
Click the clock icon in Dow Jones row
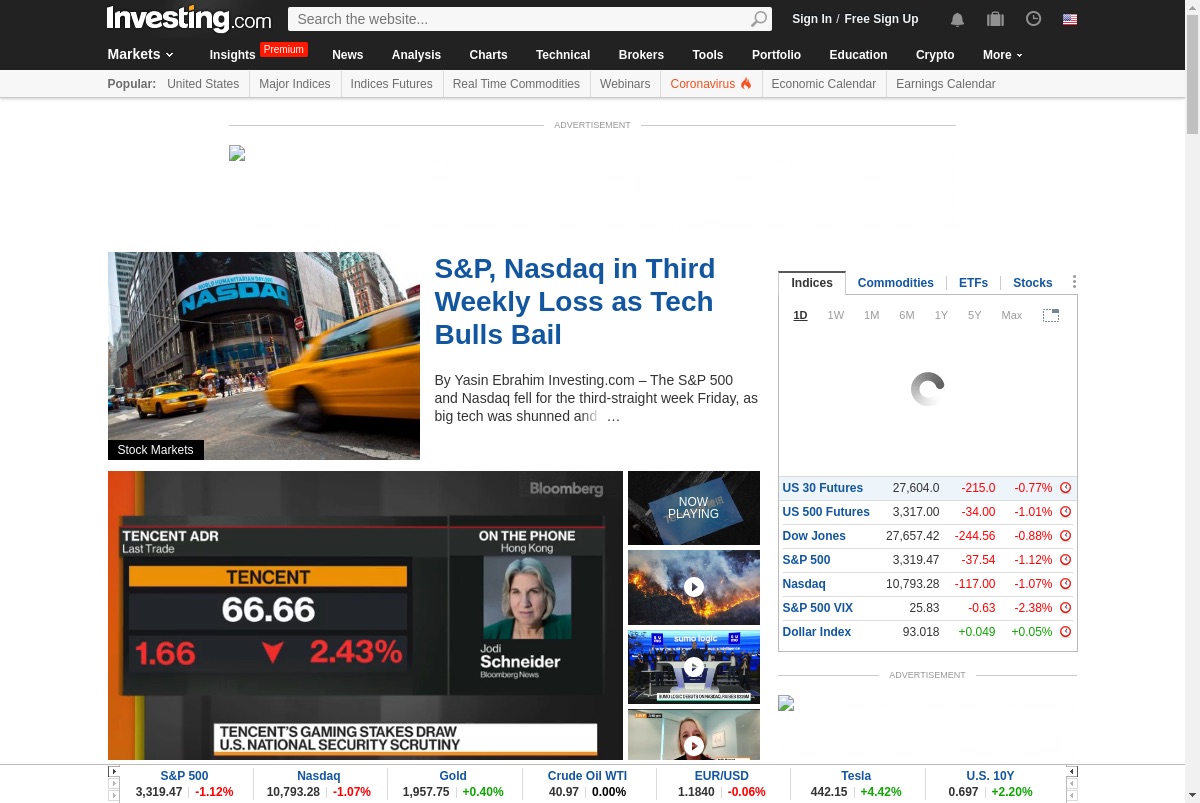(x=1065, y=536)
